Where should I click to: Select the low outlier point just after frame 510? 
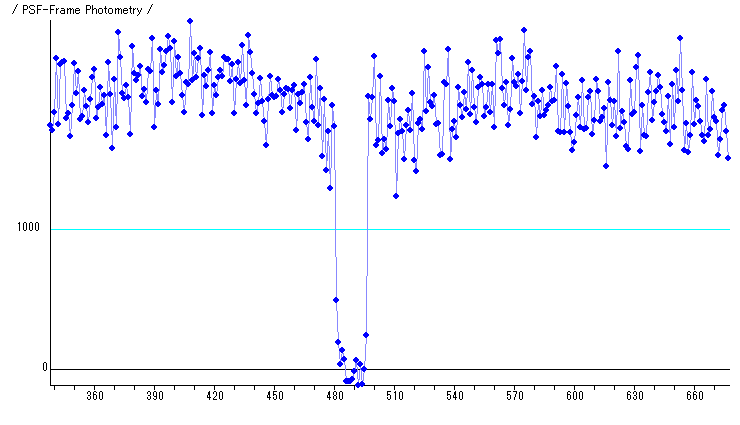396,196
